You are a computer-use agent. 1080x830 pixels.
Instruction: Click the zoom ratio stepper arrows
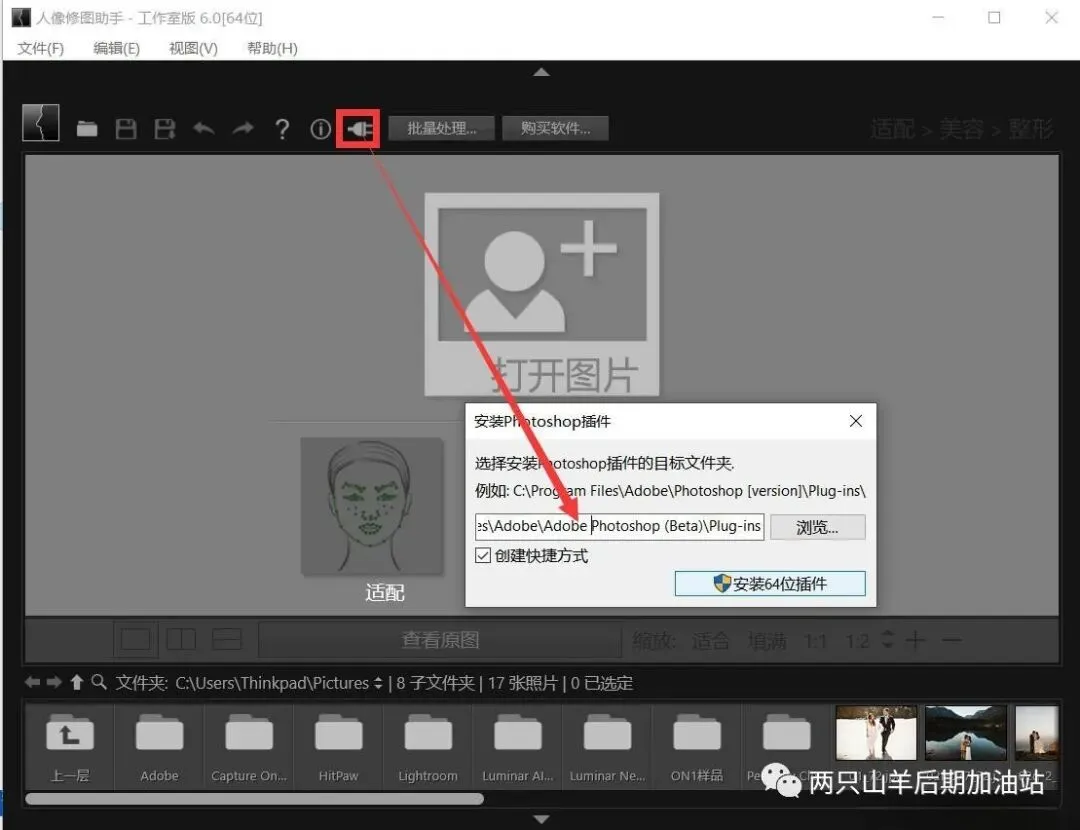(888, 640)
